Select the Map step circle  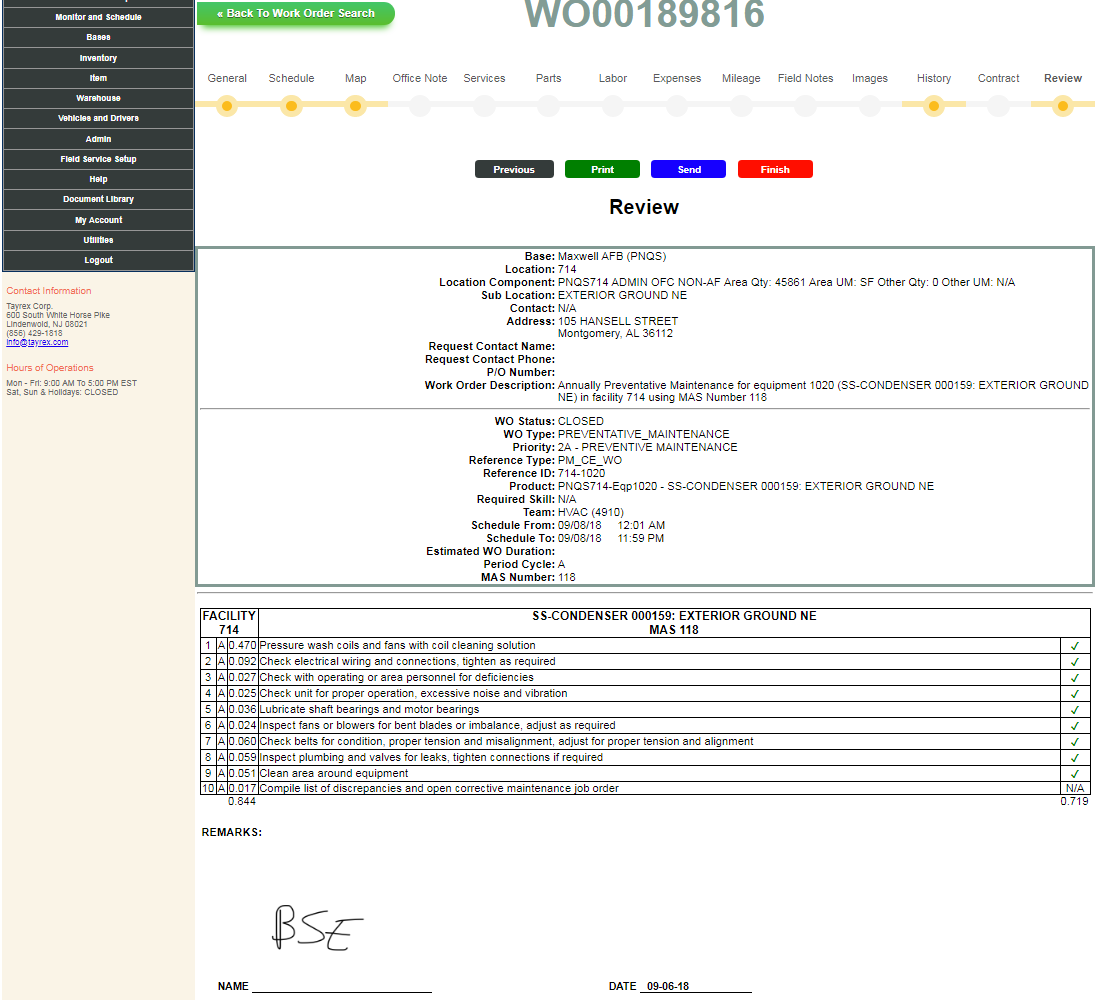[355, 106]
